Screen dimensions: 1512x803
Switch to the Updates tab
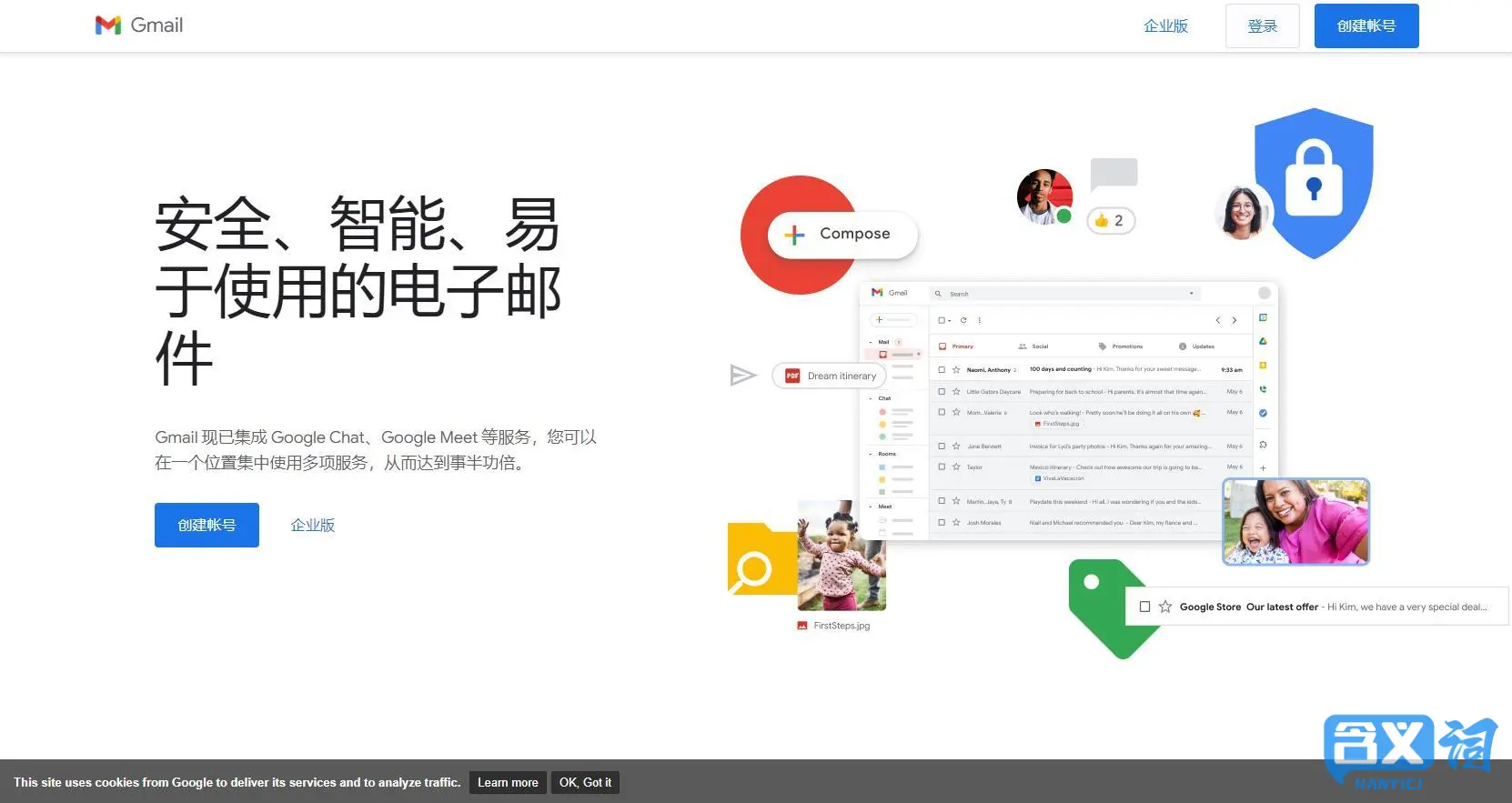[1197, 346]
